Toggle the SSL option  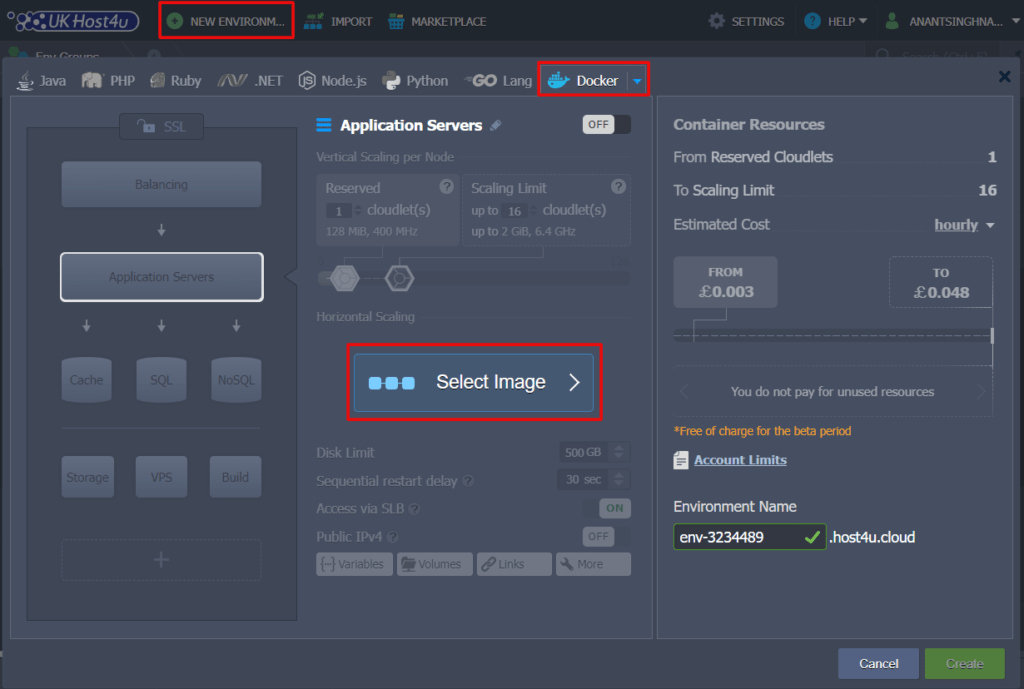tap(161, 126)
